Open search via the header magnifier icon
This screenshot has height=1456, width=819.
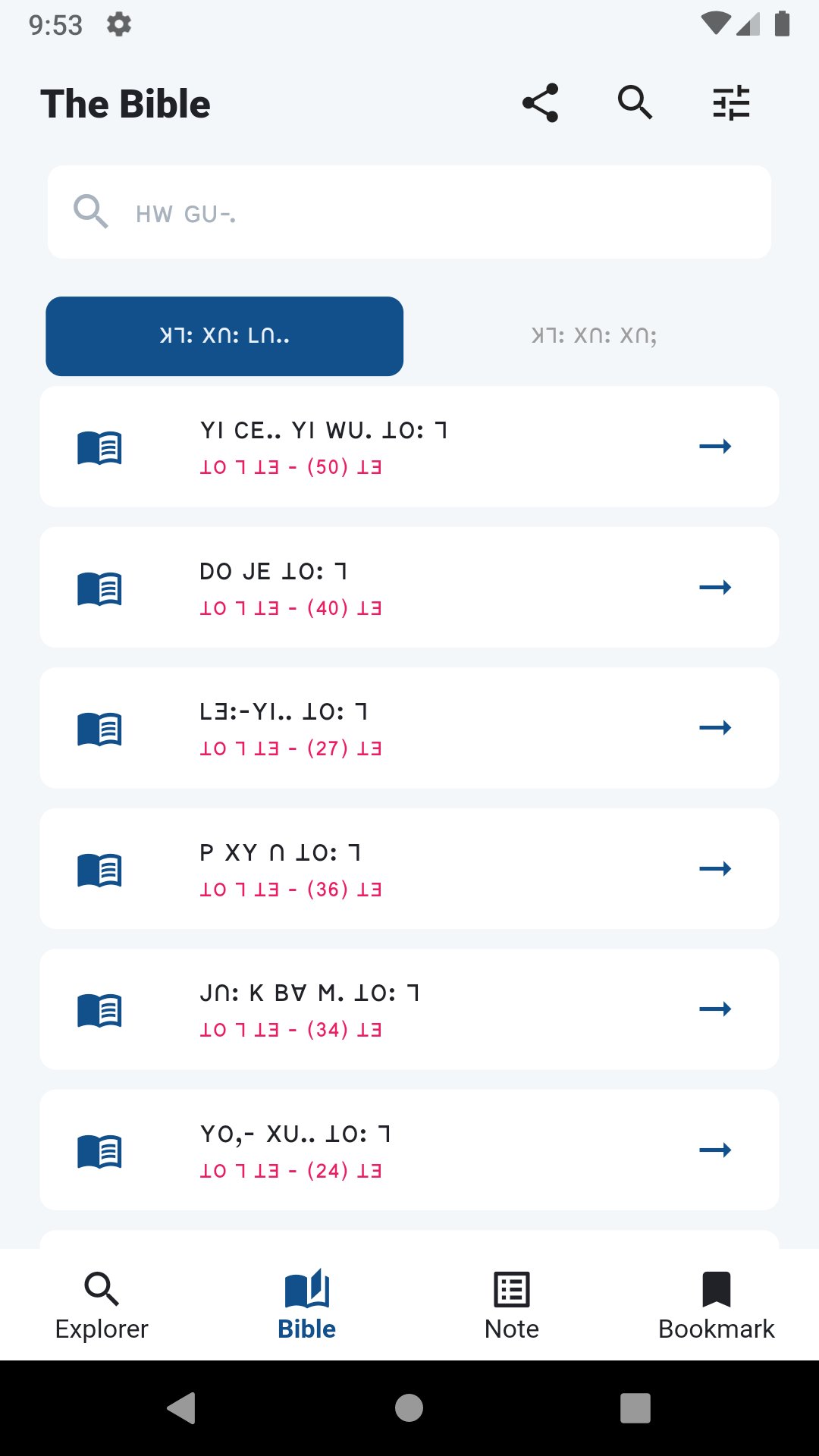click(x=635, y=103)
